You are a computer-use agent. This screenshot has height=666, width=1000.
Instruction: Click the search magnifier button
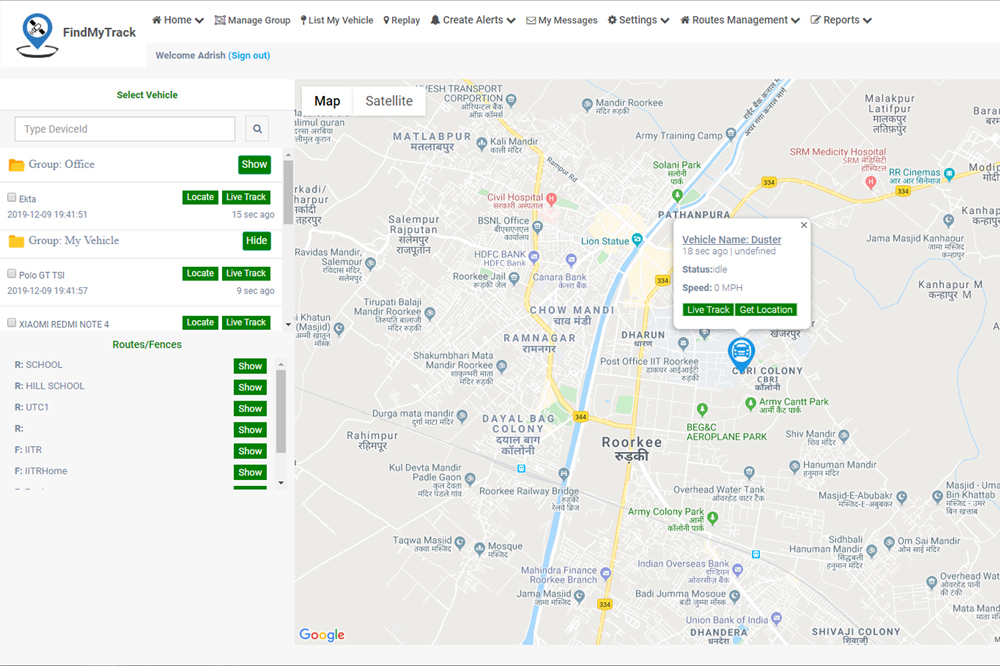pos(257,129)
